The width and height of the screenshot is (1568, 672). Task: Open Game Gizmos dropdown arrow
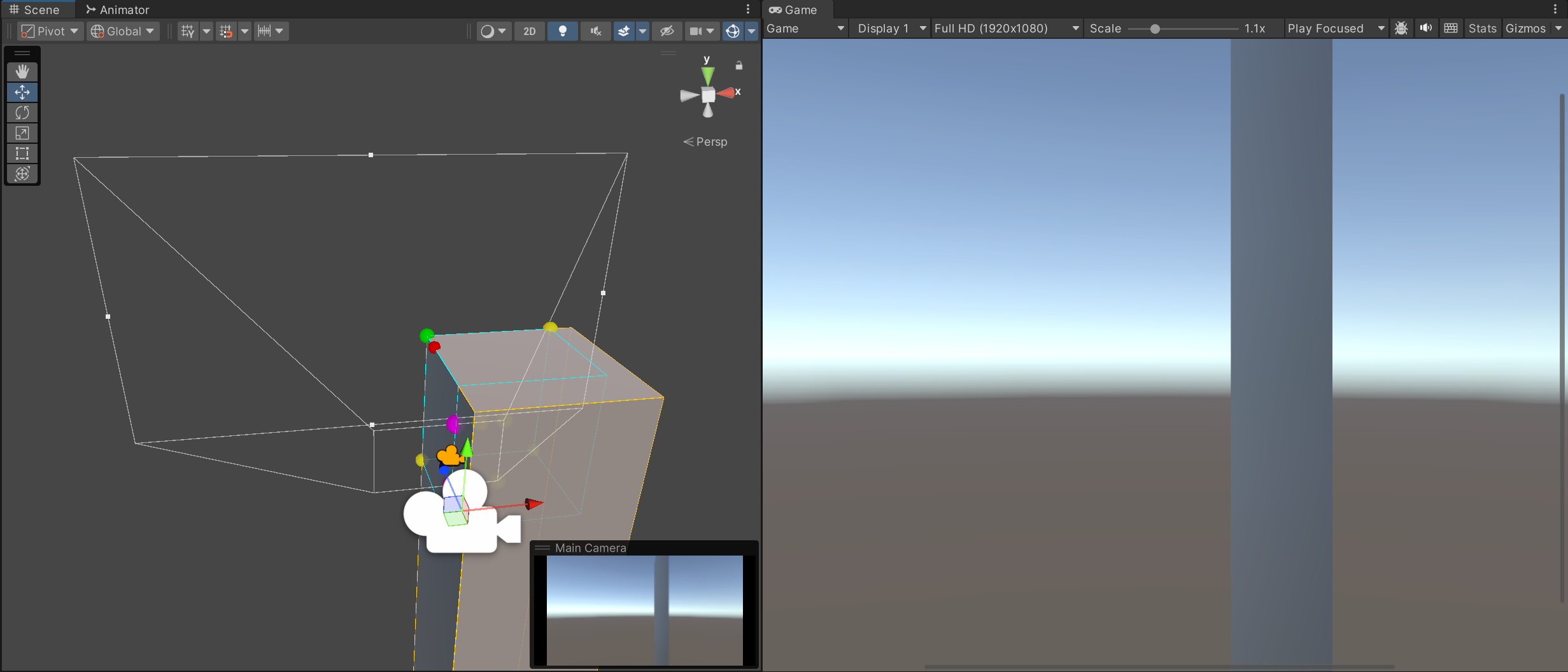click(x=1558, y=29)
